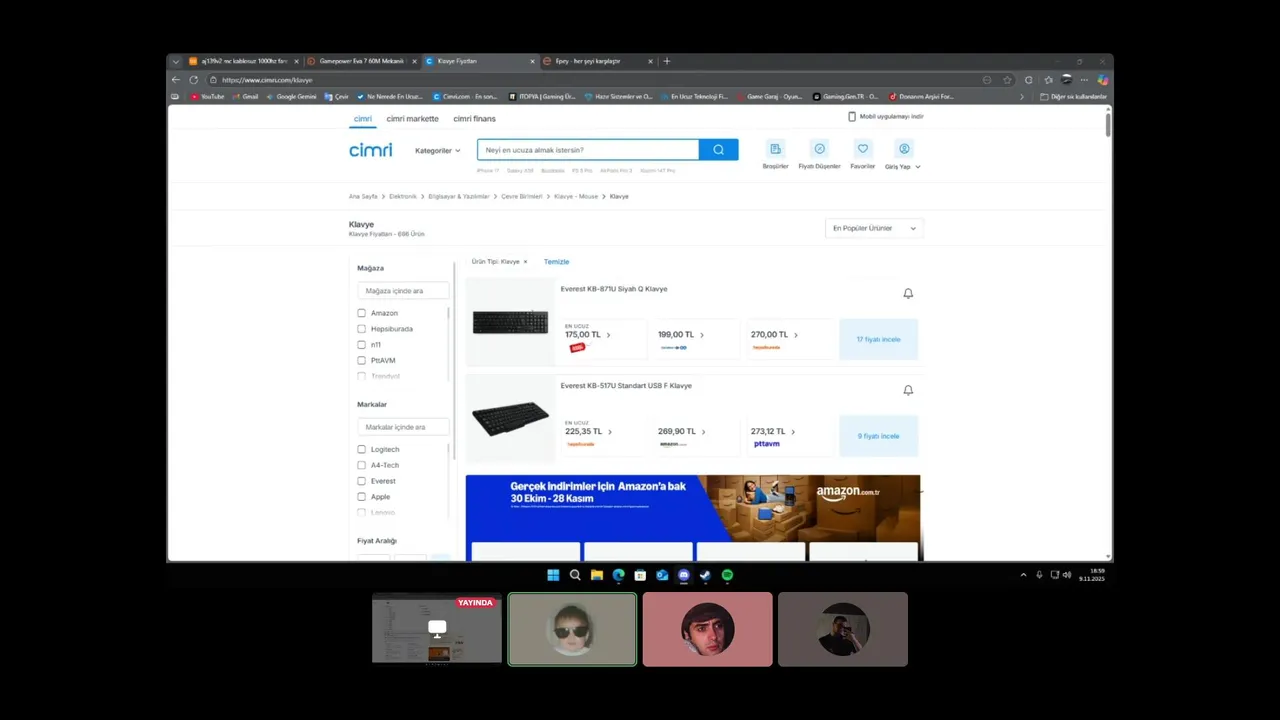Open Microsoft Edge from taskbar

point(618,575)
